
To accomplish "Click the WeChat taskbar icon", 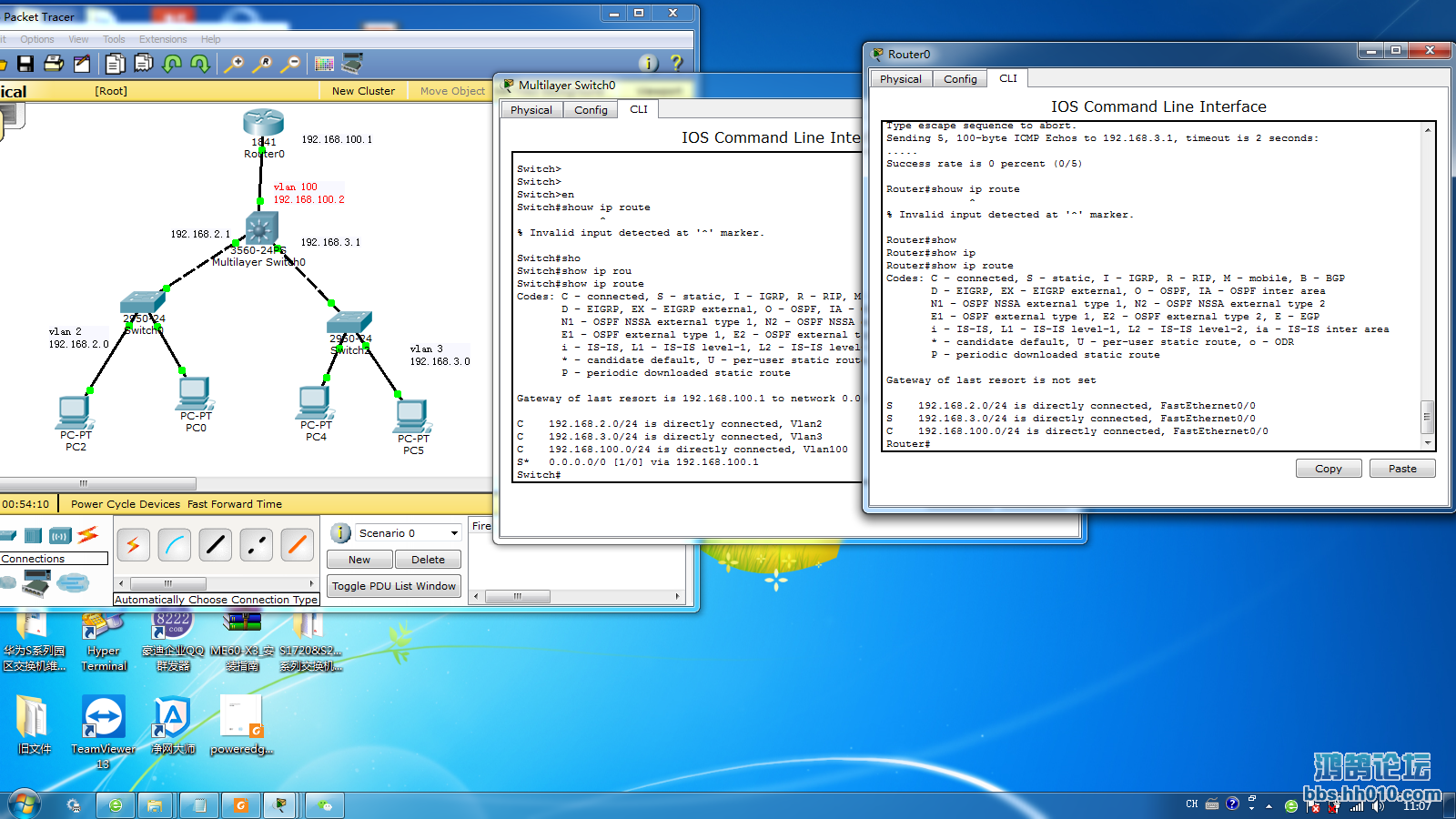I will [325, 805].
